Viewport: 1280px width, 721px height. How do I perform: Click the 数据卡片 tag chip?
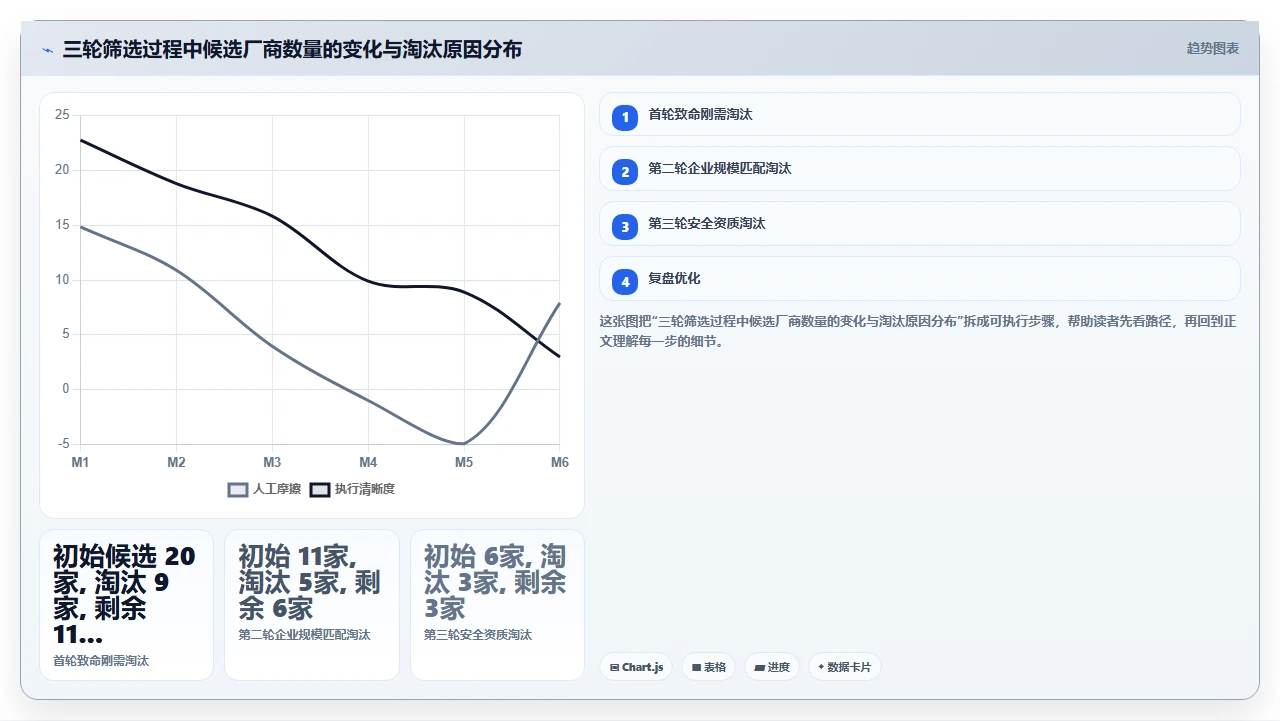844,667
